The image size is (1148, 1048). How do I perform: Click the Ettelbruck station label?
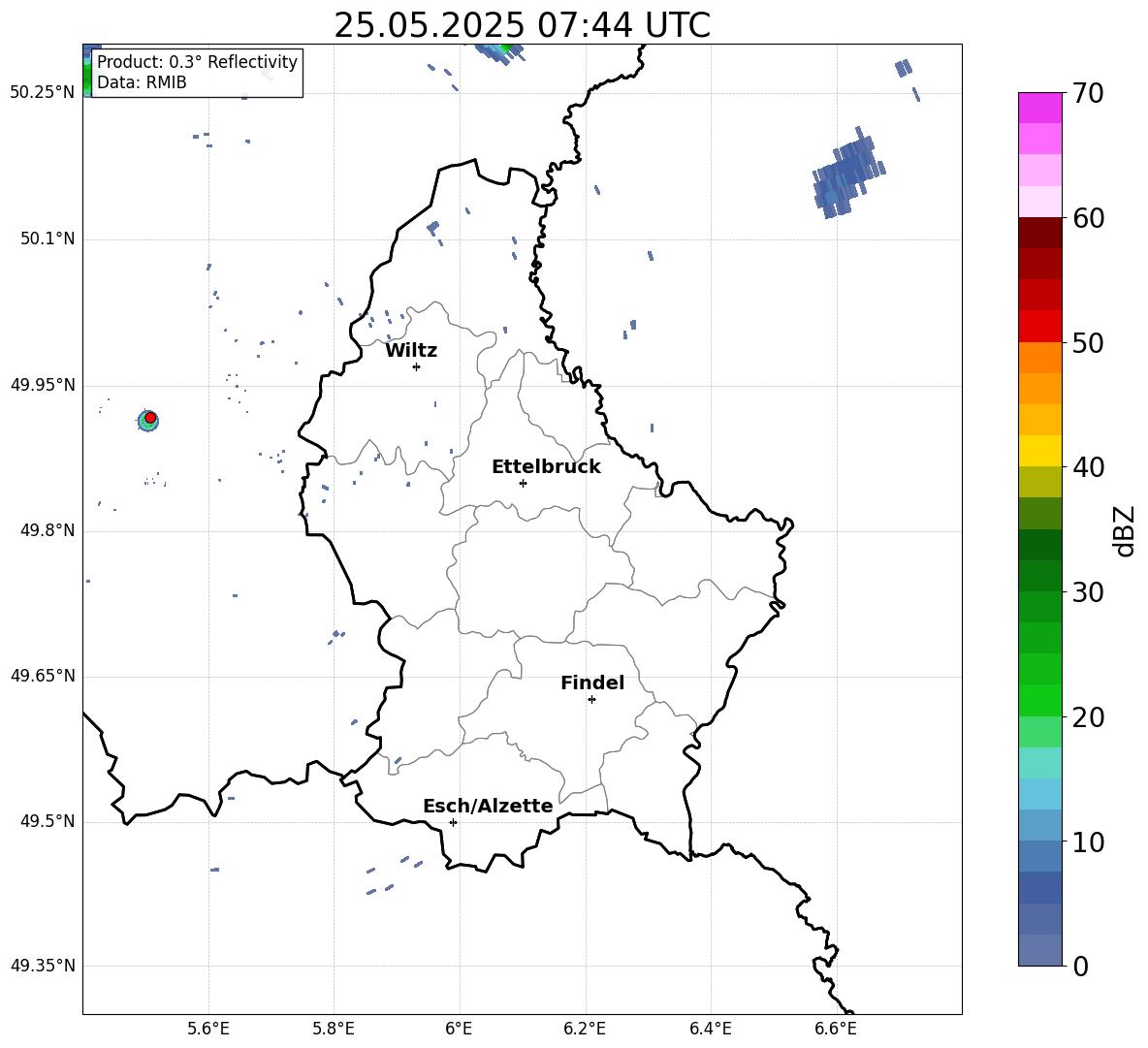546,467
